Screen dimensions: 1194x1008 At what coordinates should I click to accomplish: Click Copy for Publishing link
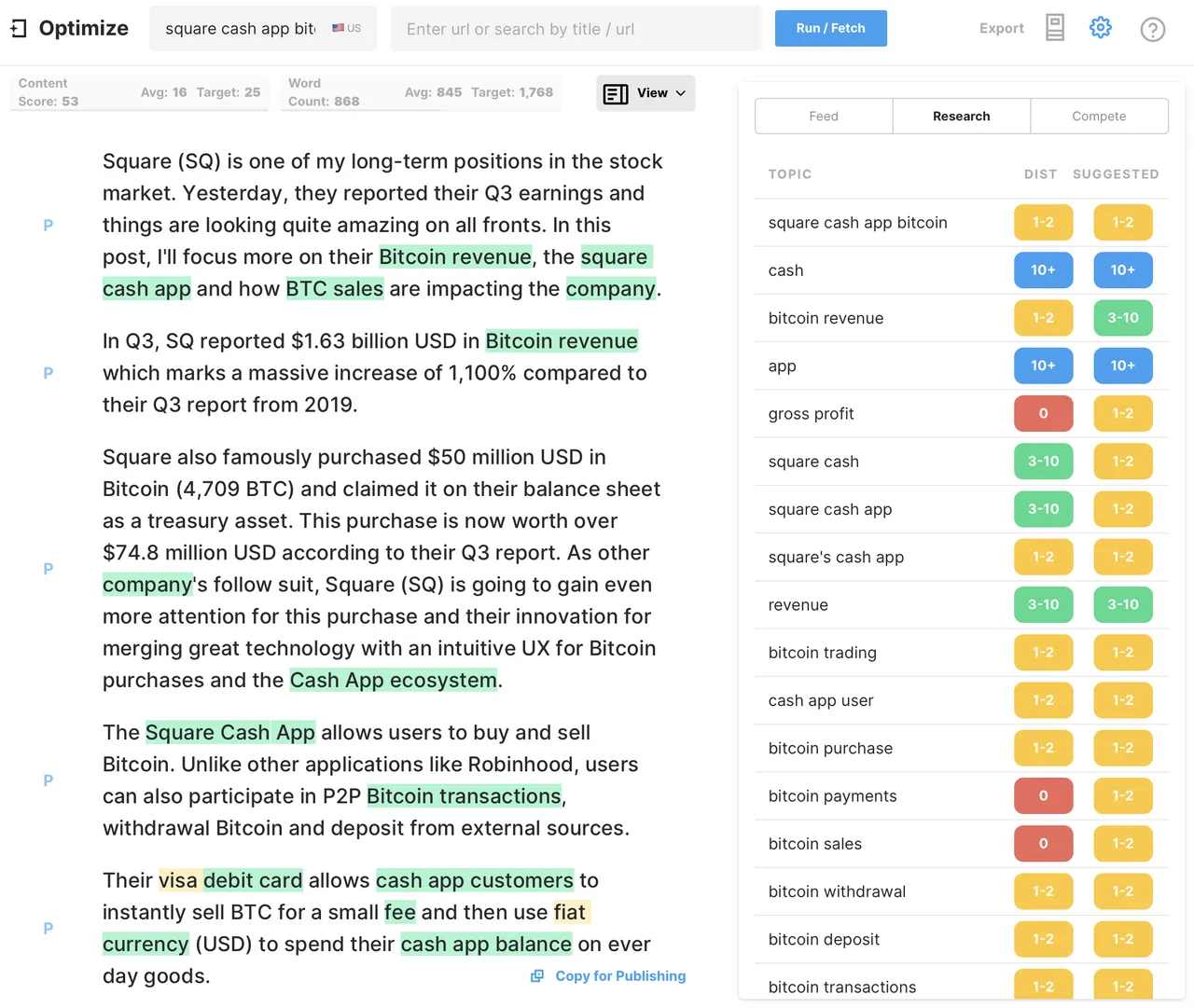point(620,975)
